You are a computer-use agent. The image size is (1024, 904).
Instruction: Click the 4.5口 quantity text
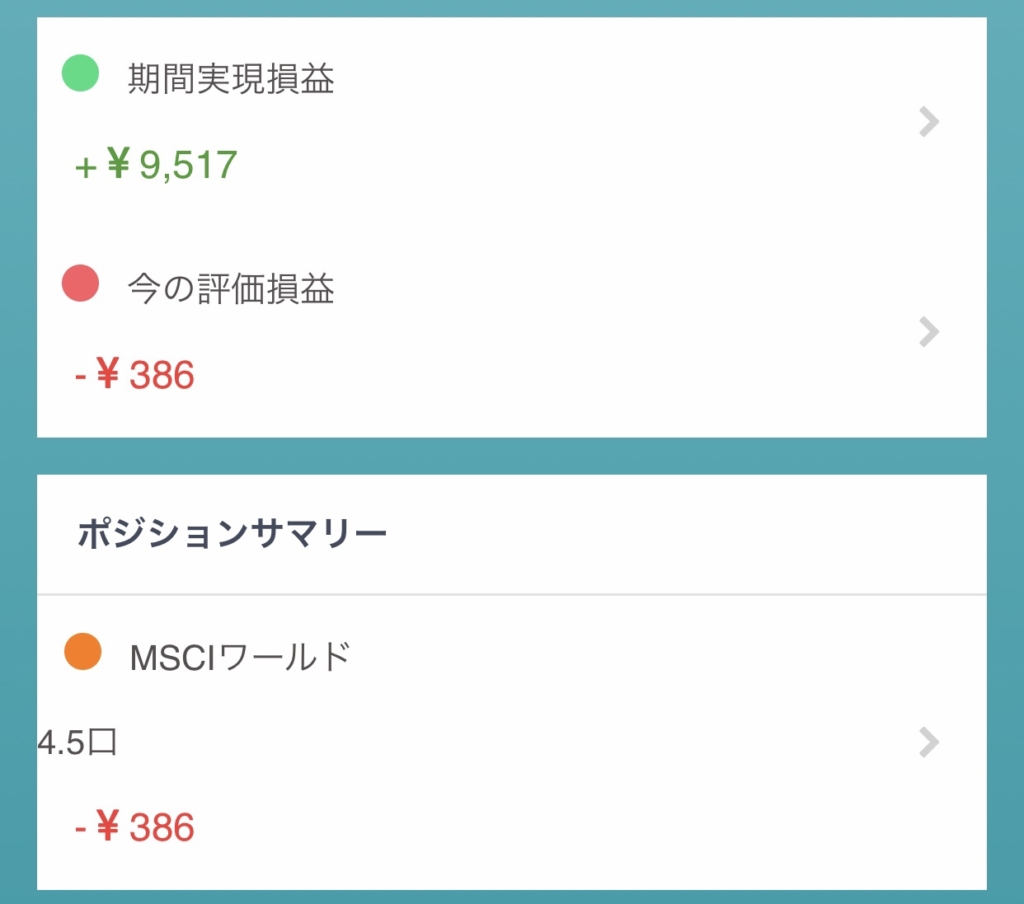[x=77, y=743]
